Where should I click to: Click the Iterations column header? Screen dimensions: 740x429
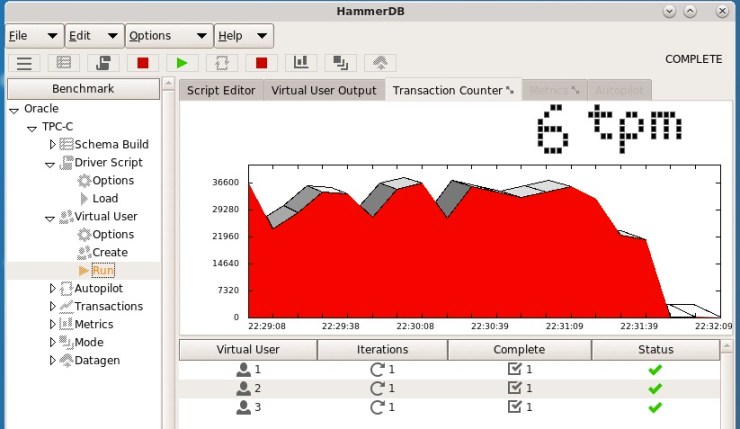382,349
